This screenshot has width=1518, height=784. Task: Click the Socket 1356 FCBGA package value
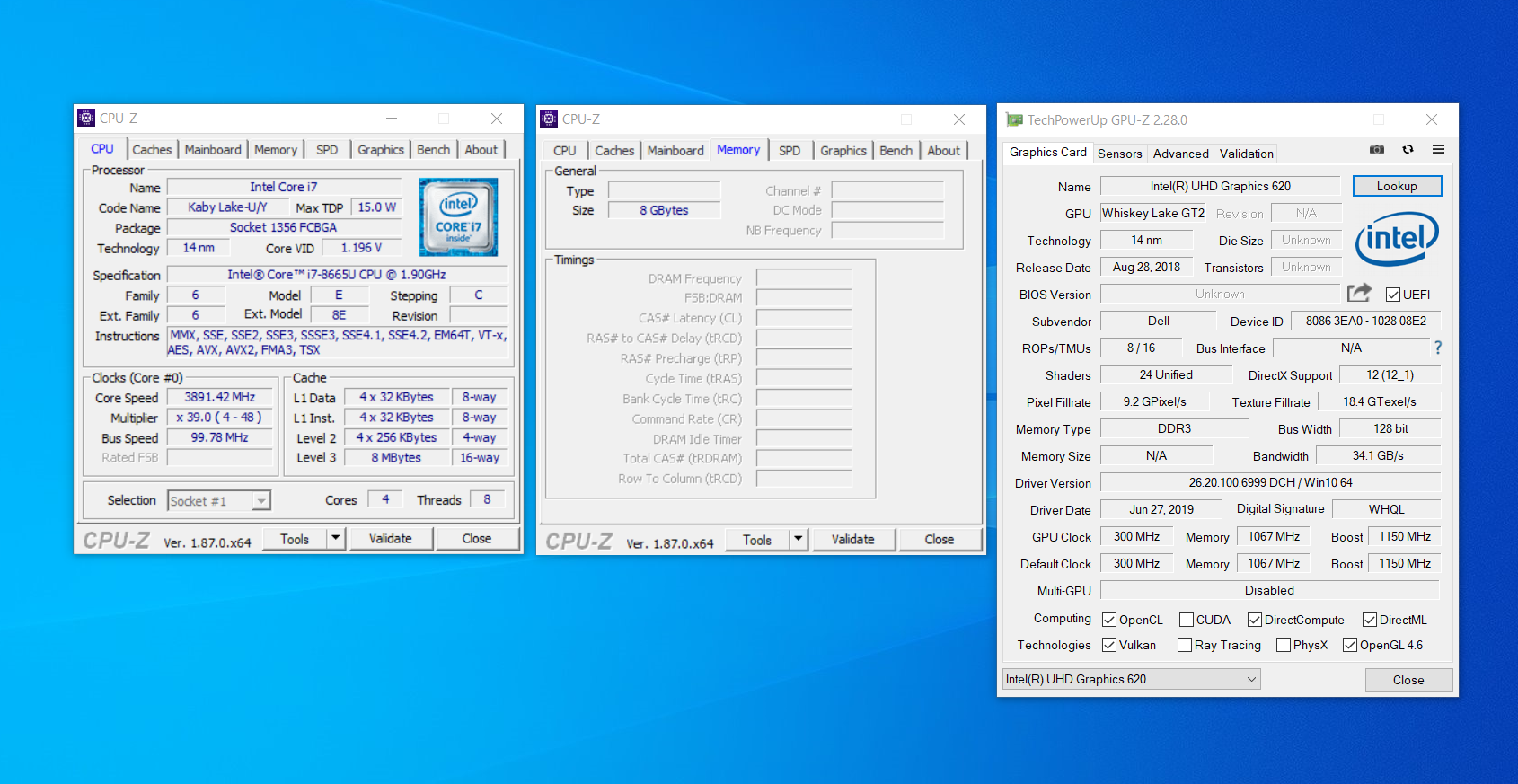pos(283,227)
